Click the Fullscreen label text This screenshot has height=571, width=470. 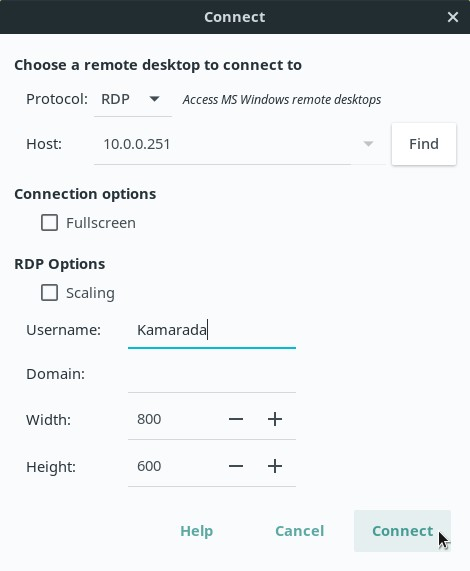pyautogui.click(x=101, y=223)
